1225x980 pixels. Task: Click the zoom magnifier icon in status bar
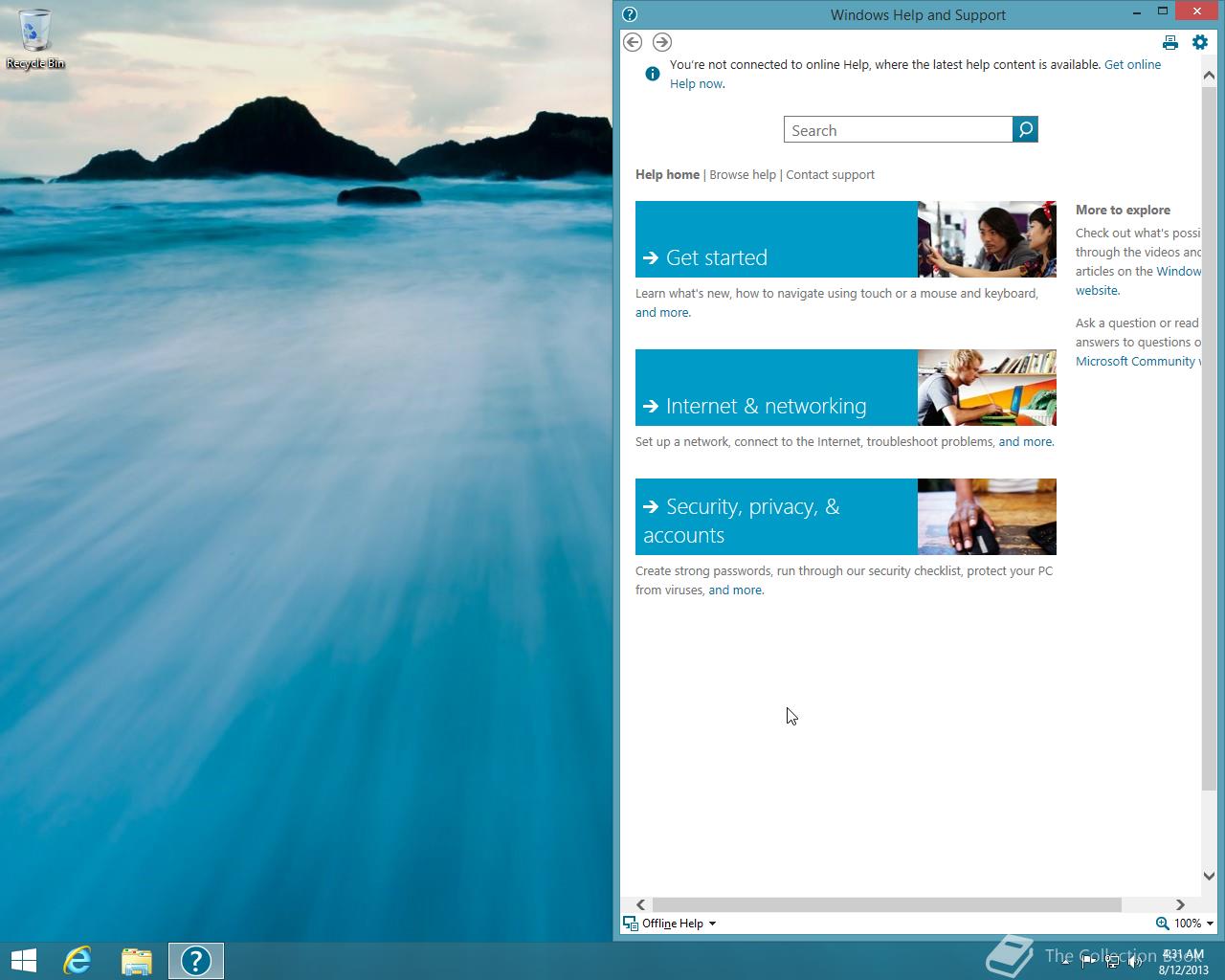coord(1162,924)
